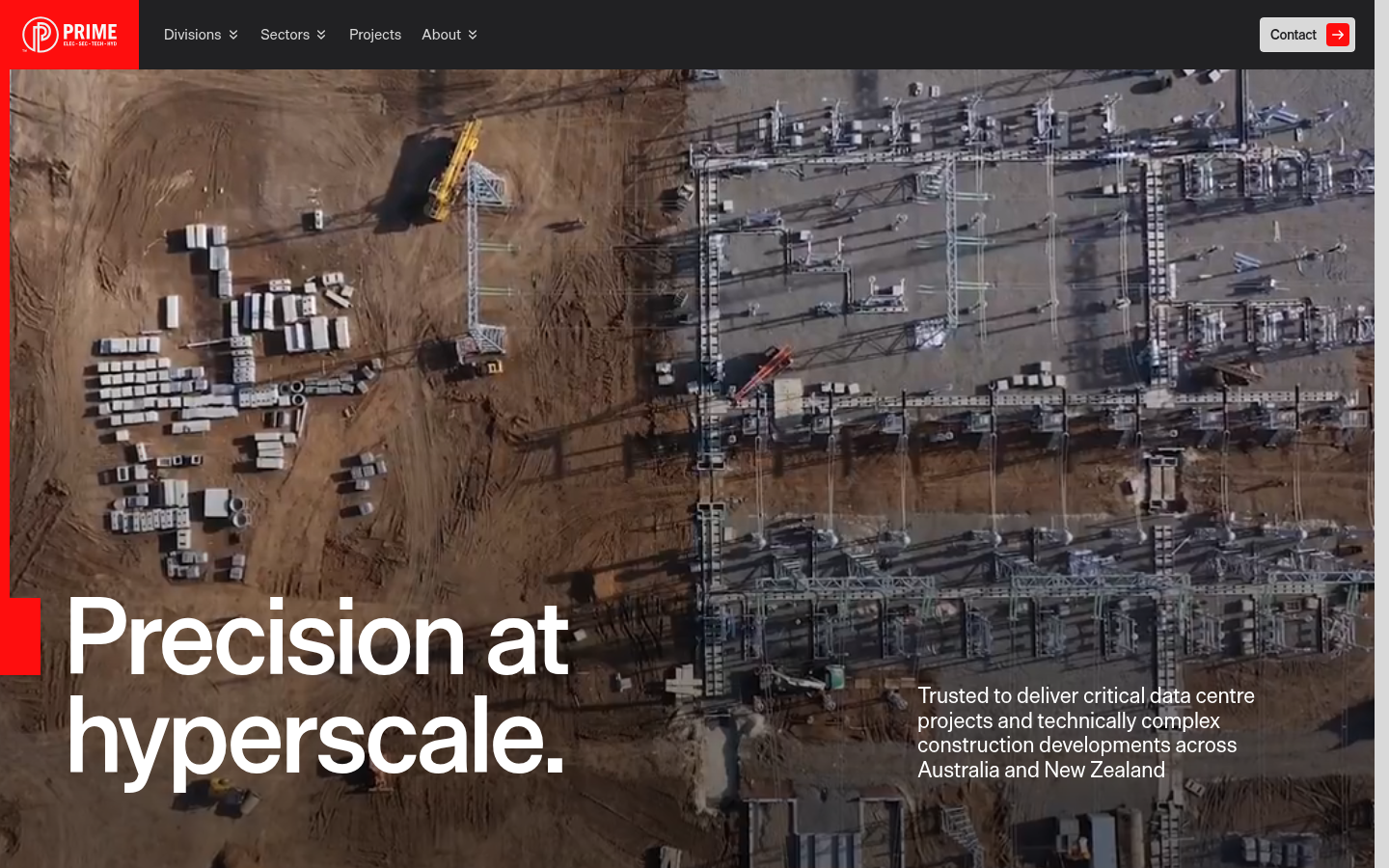This screenshot has height=868, width=1389.
Task: Open the About menu
Action: coord(449,35)
